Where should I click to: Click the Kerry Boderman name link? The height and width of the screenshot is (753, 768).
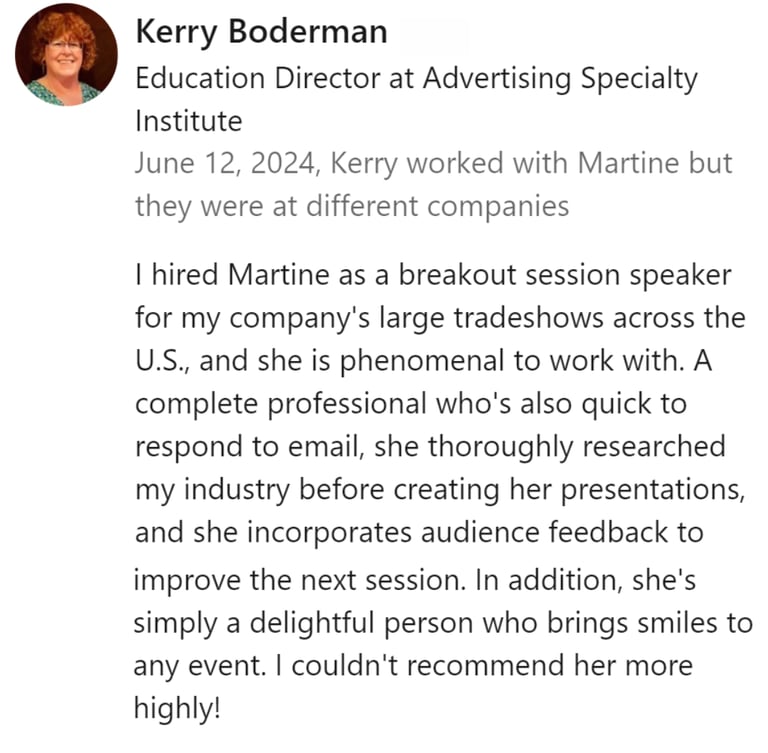[261, 31]
